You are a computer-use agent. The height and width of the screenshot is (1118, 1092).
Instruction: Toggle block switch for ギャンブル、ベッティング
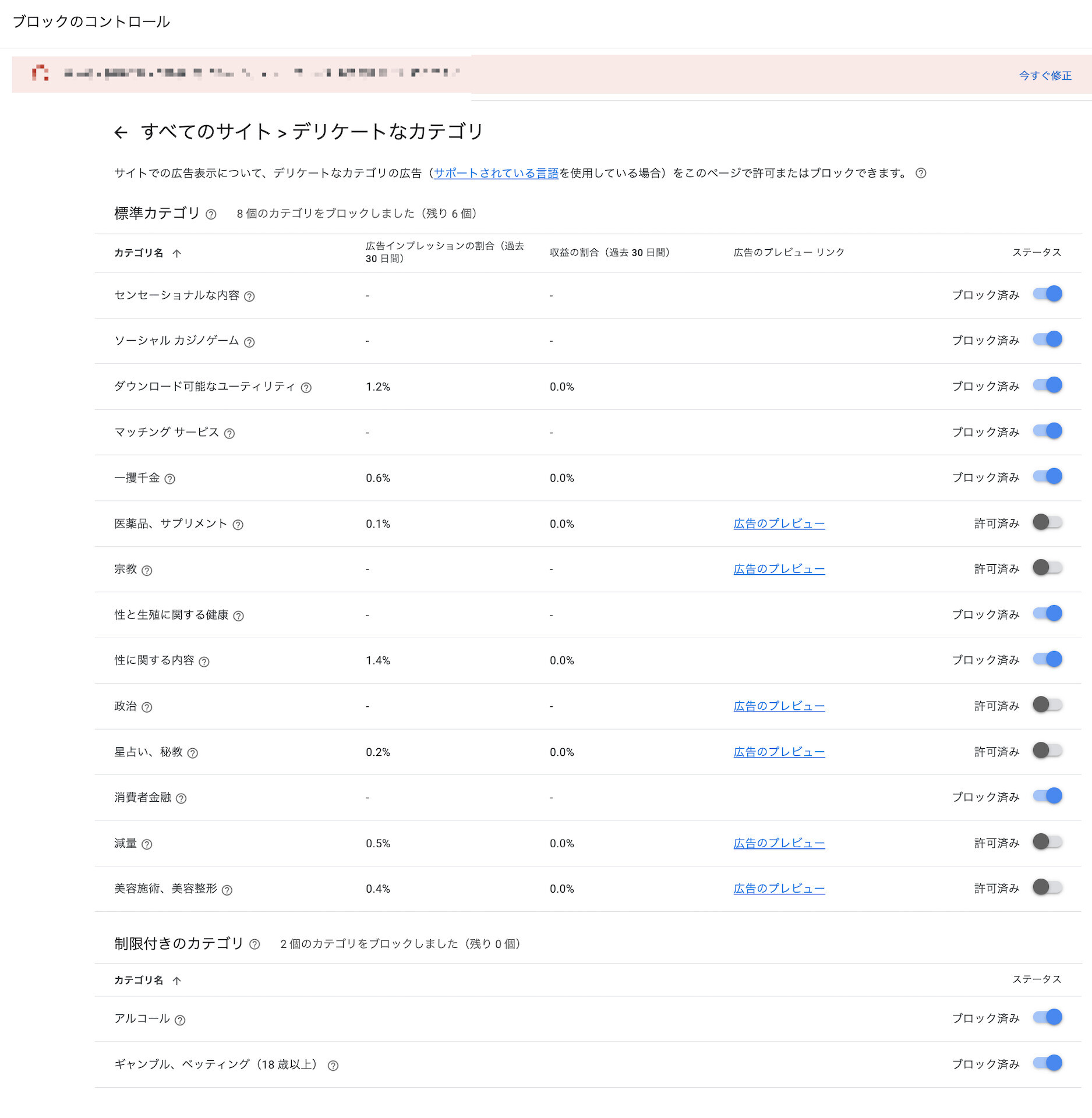(1047, 1063)
